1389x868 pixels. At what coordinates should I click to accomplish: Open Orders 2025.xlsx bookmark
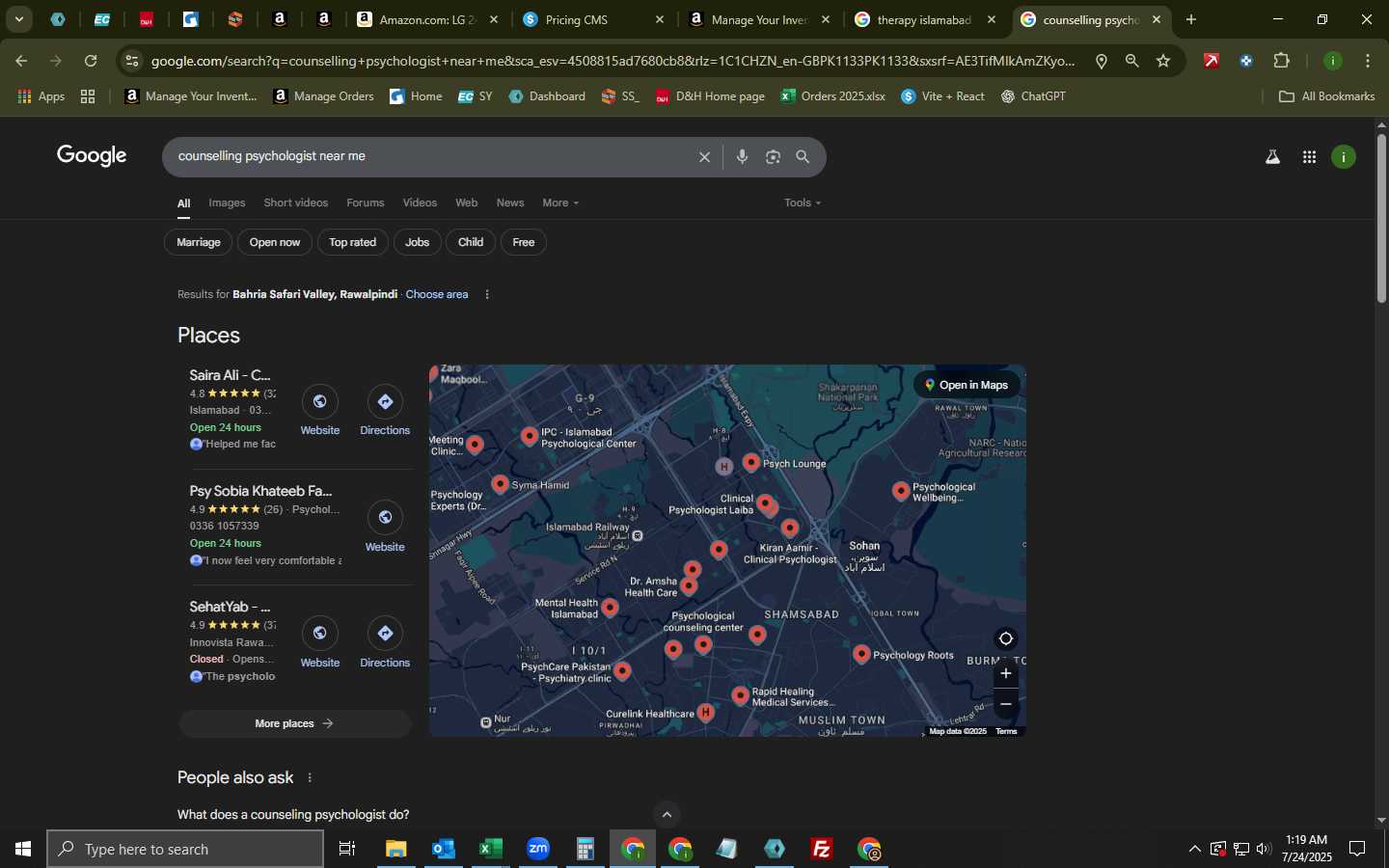832,96
